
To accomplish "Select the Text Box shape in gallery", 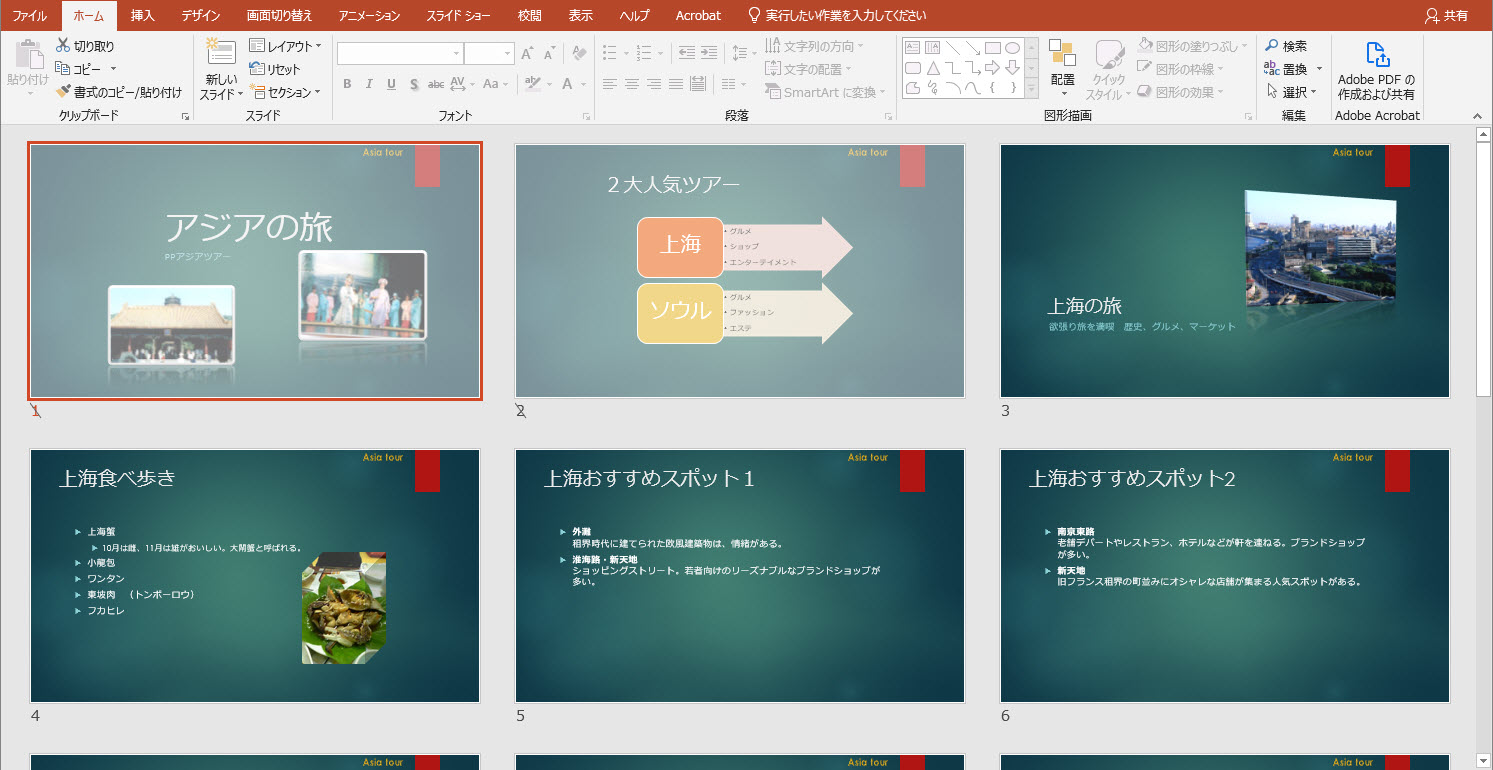I will [912, 47].
